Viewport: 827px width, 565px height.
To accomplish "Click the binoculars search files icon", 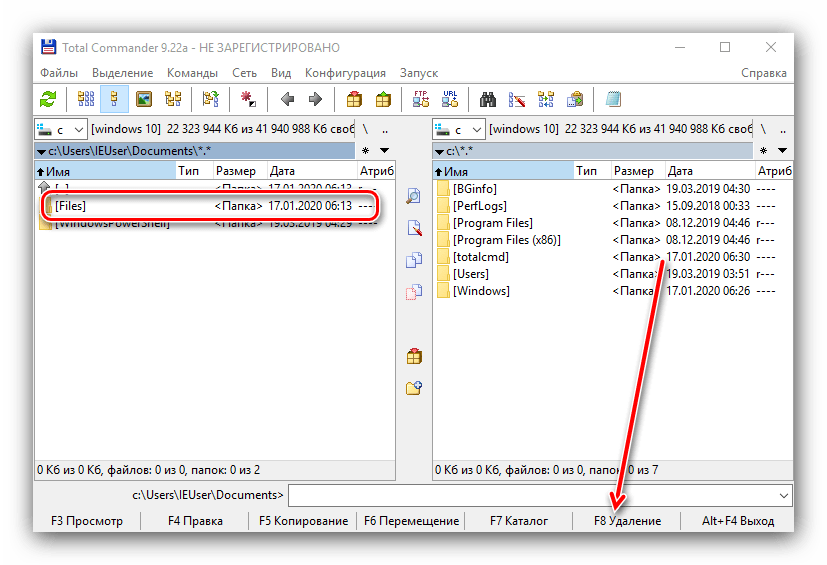I will point(489,99).
